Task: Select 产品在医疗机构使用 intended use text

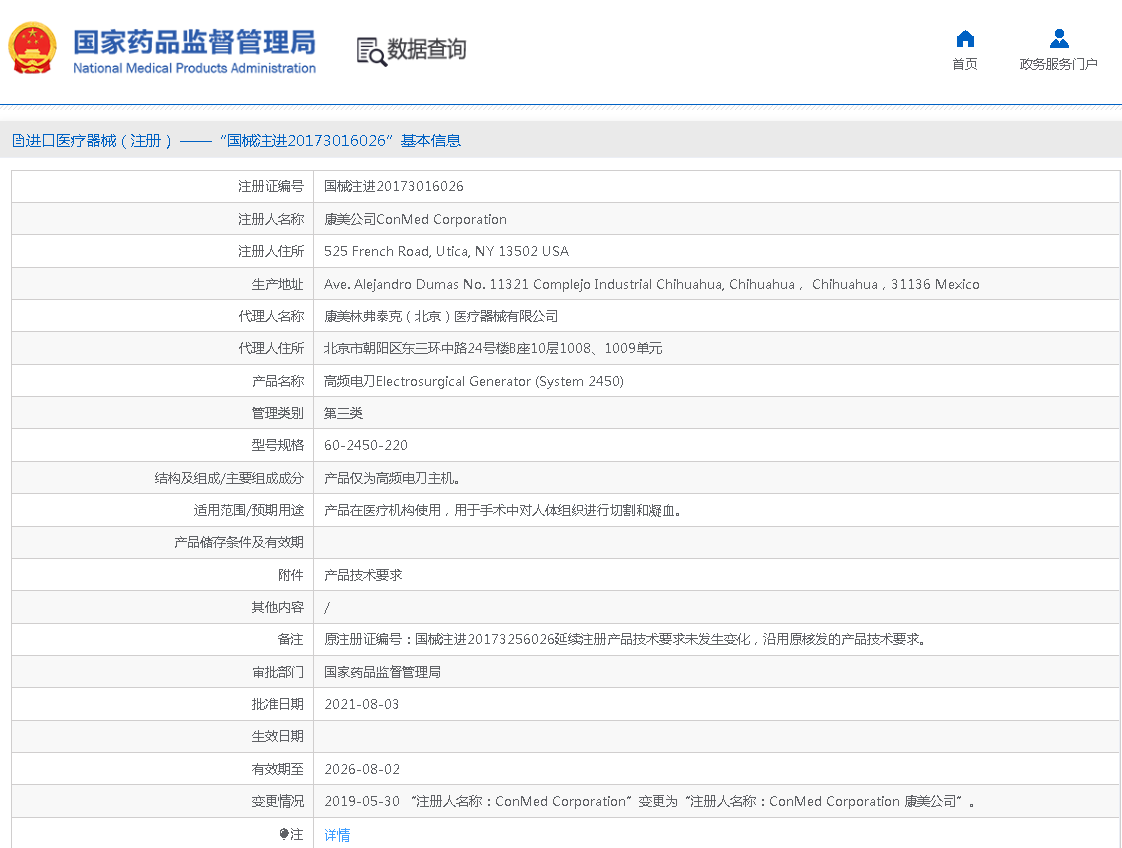Action: coord(502,510)
